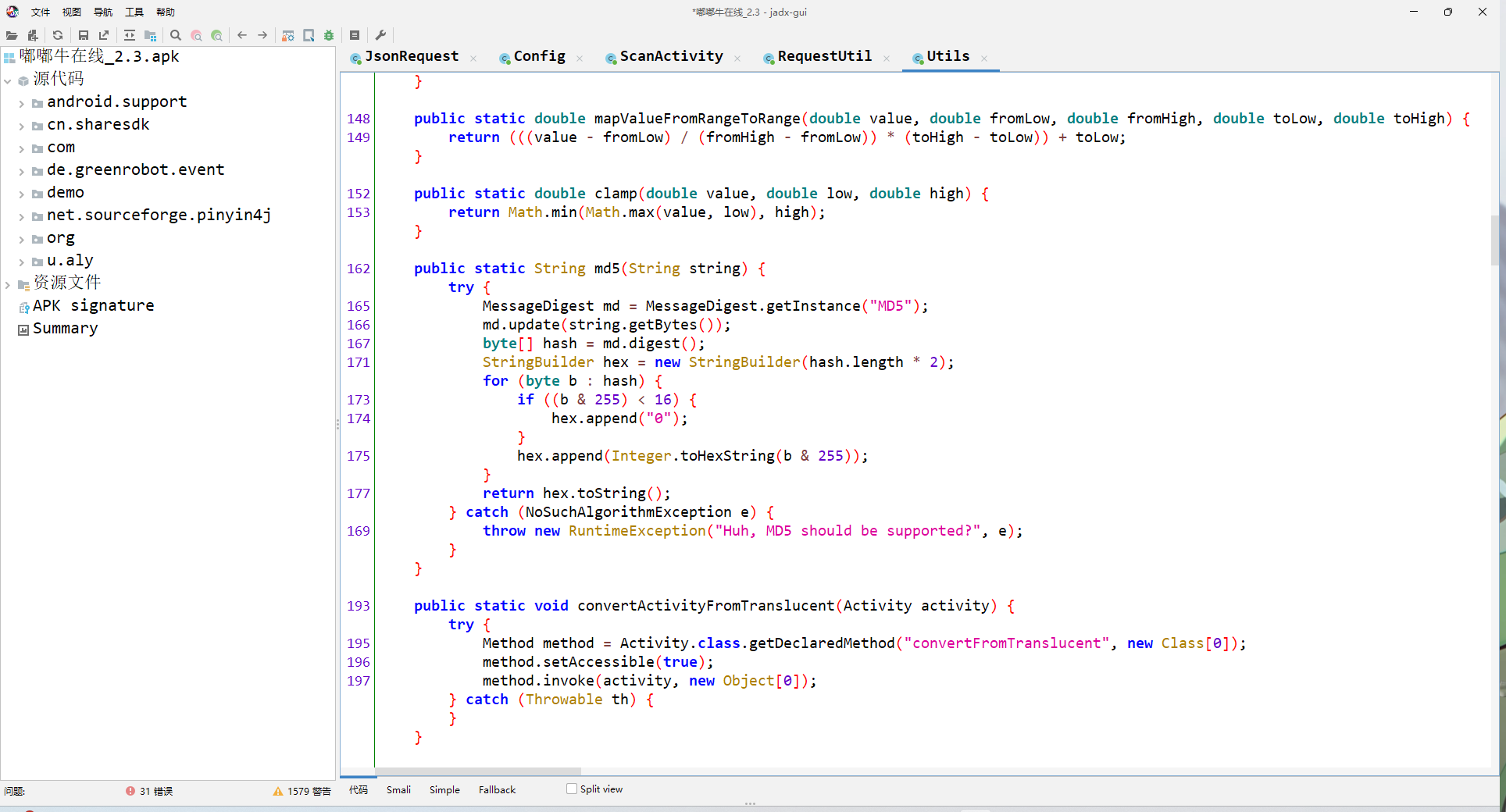The height and width of the screenshot is (812, 1506).
Task: Expand the de.greenrobot.event package
Action: (22, 171)
